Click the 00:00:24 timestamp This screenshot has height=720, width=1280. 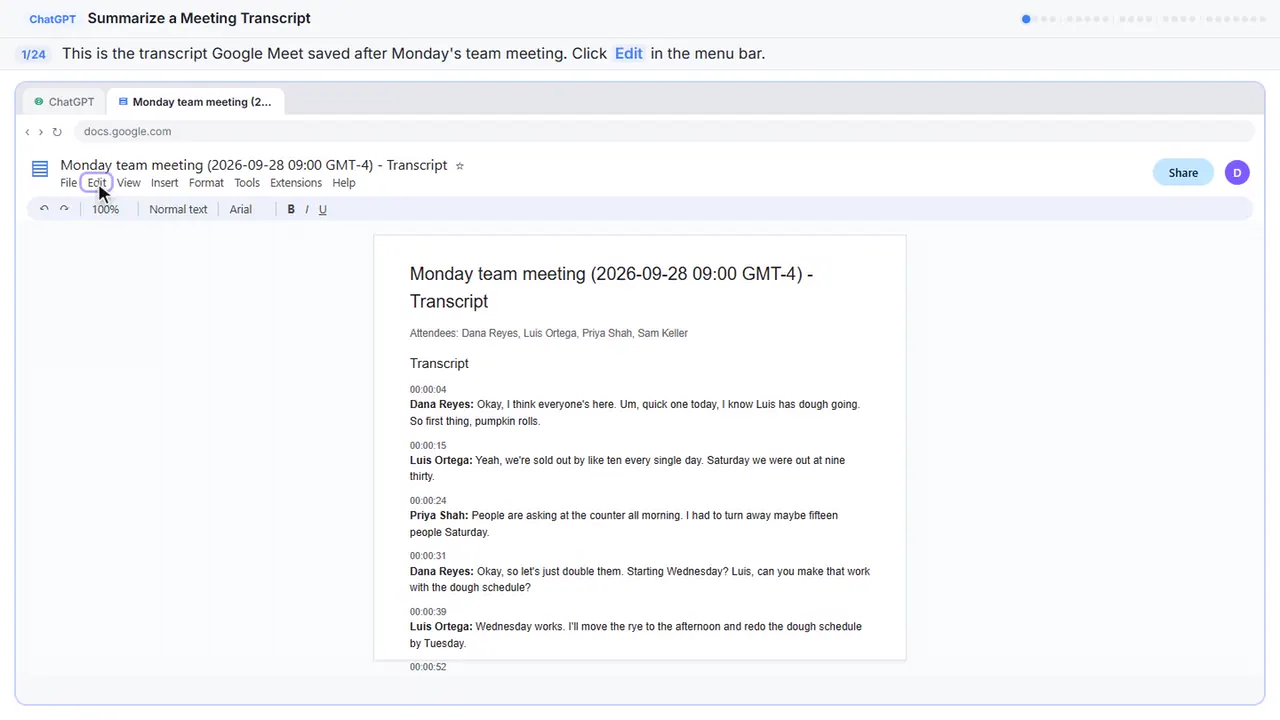[x=428, y=501]
